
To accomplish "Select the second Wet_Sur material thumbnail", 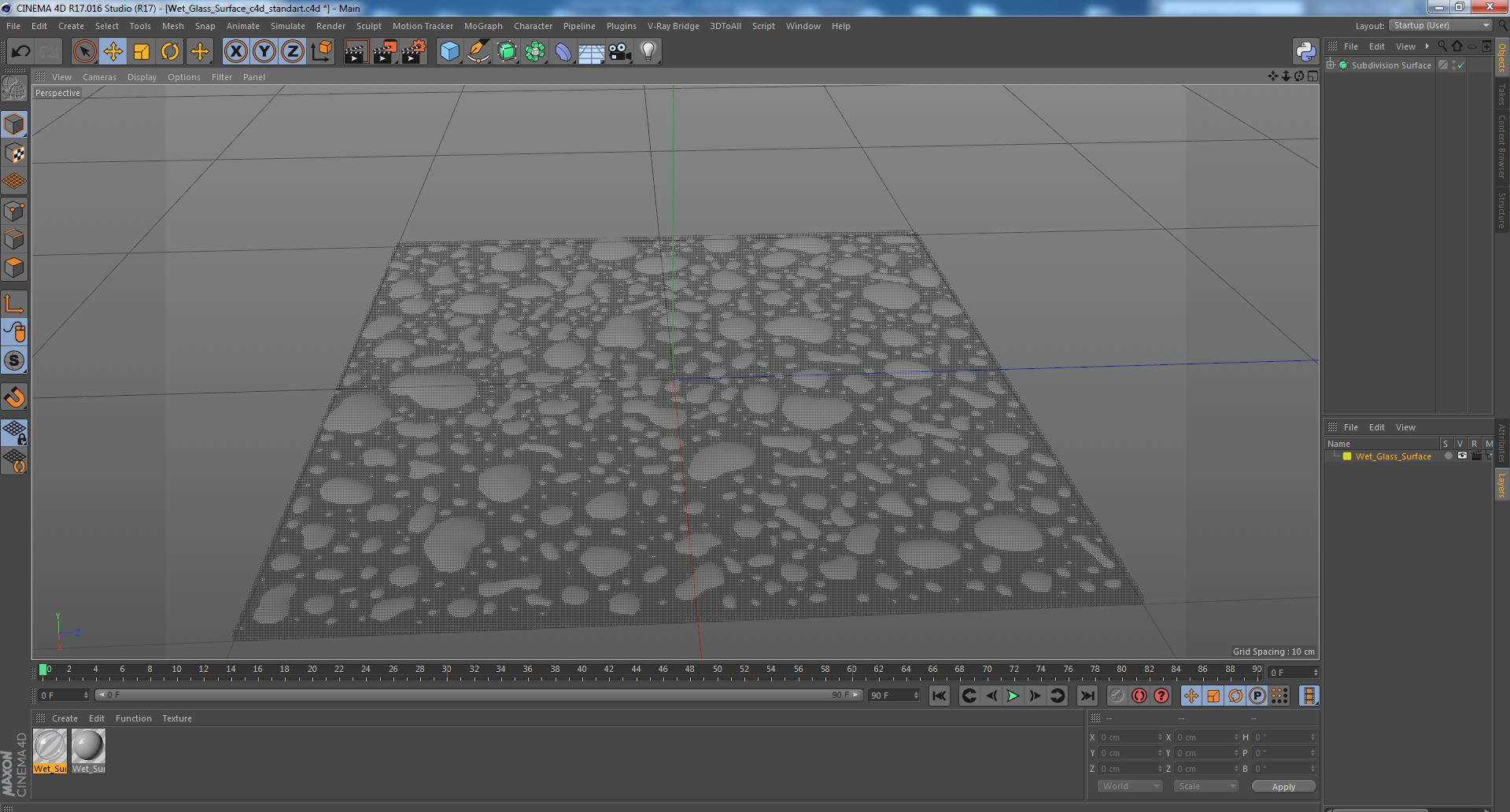I will tap(88, 751).
